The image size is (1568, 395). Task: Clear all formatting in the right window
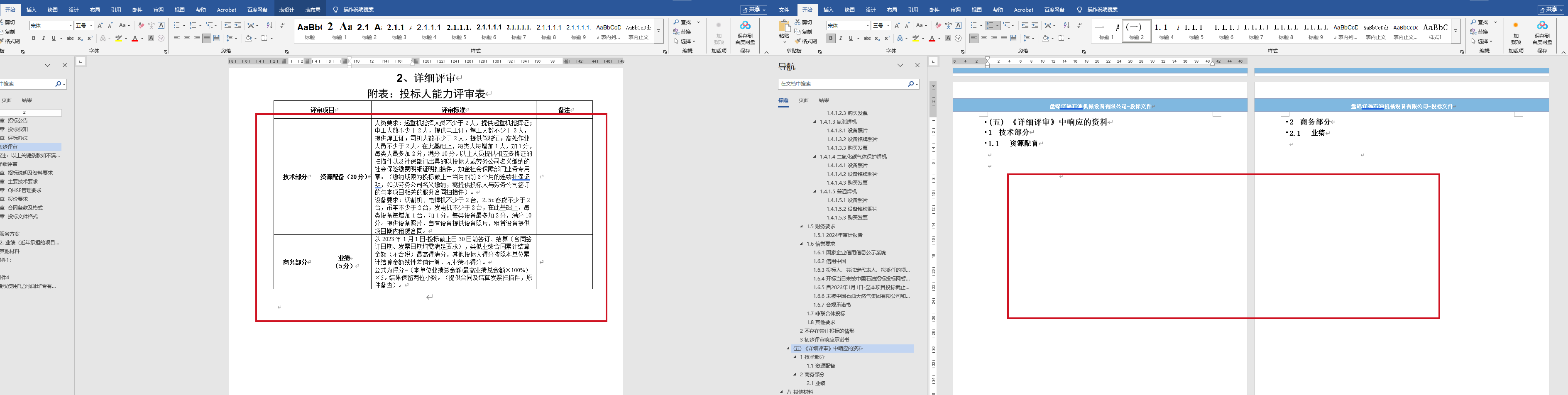(938, 26)
